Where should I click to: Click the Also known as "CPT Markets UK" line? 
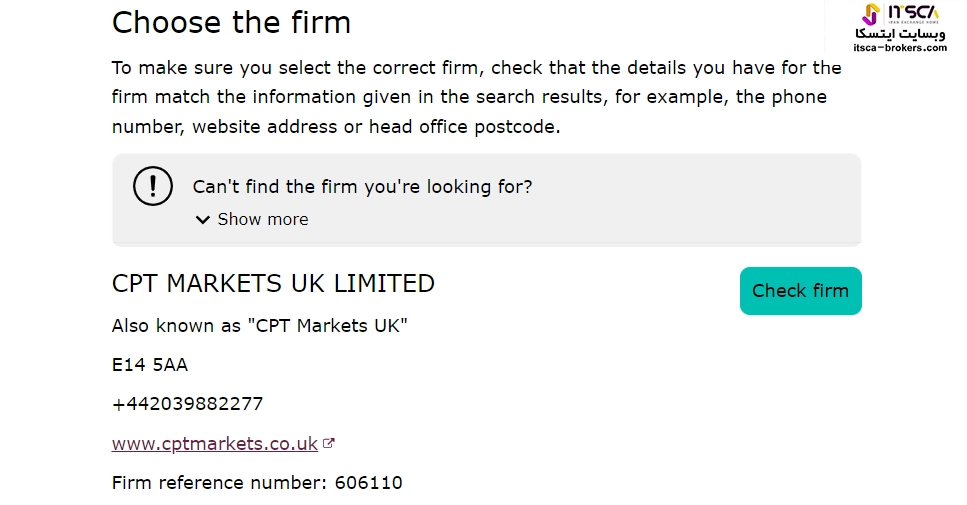click(260, 326)
